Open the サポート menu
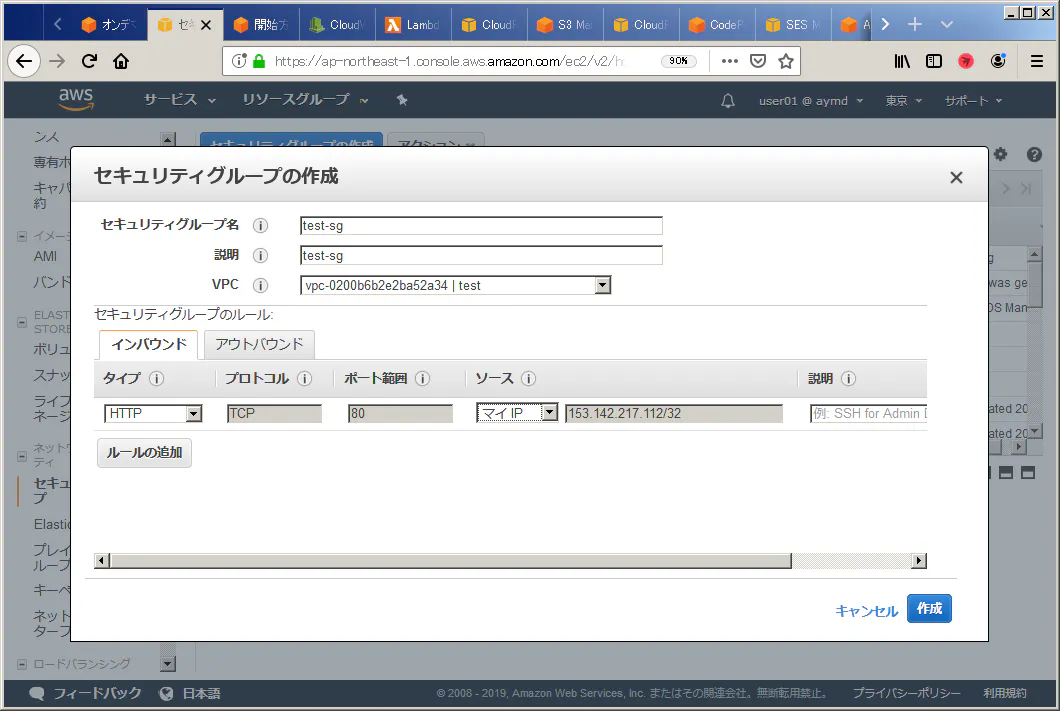Screen dimensions: 1060x711 click(x=973, y=101)
